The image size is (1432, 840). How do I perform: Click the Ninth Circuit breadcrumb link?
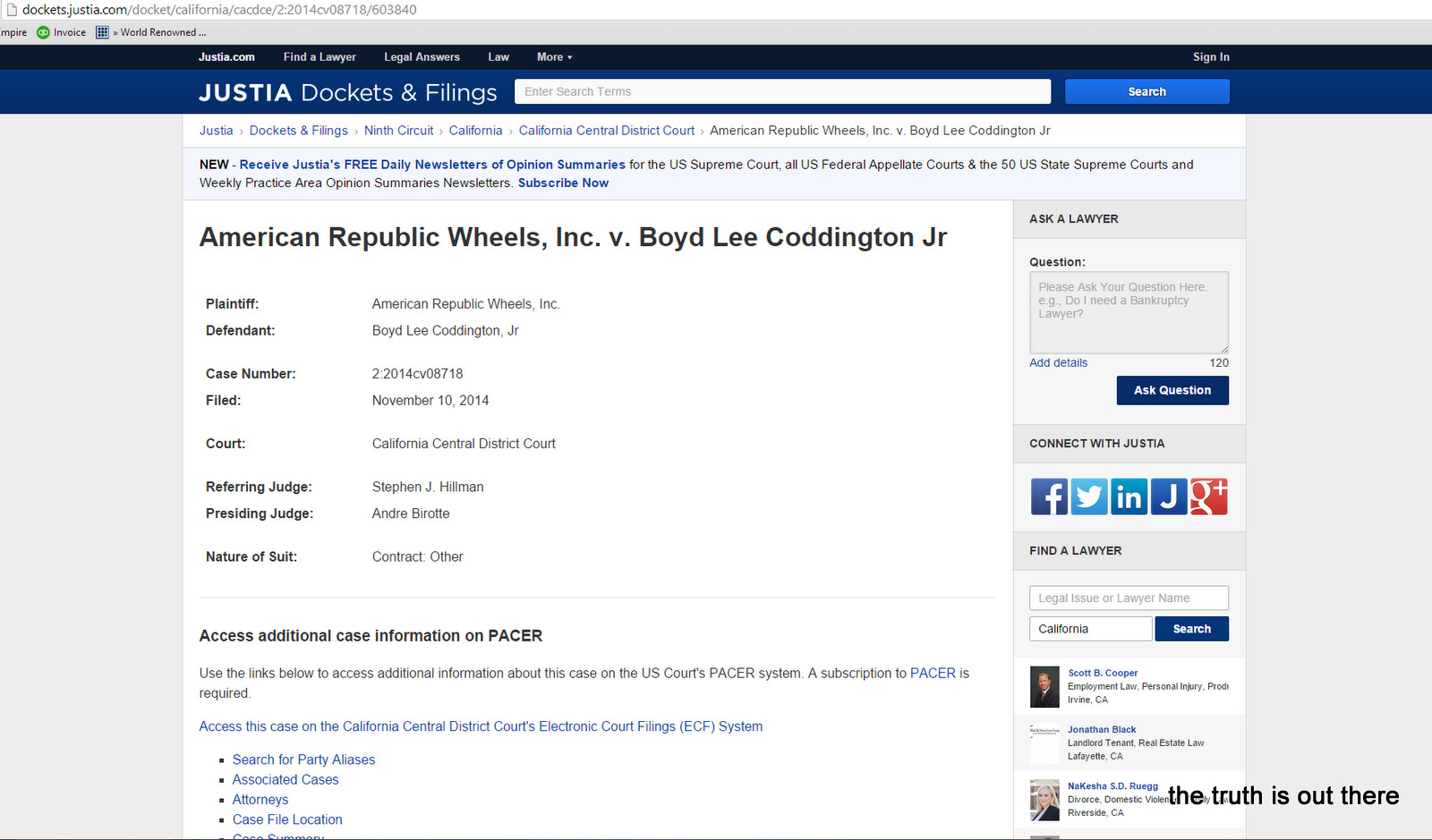398,131
